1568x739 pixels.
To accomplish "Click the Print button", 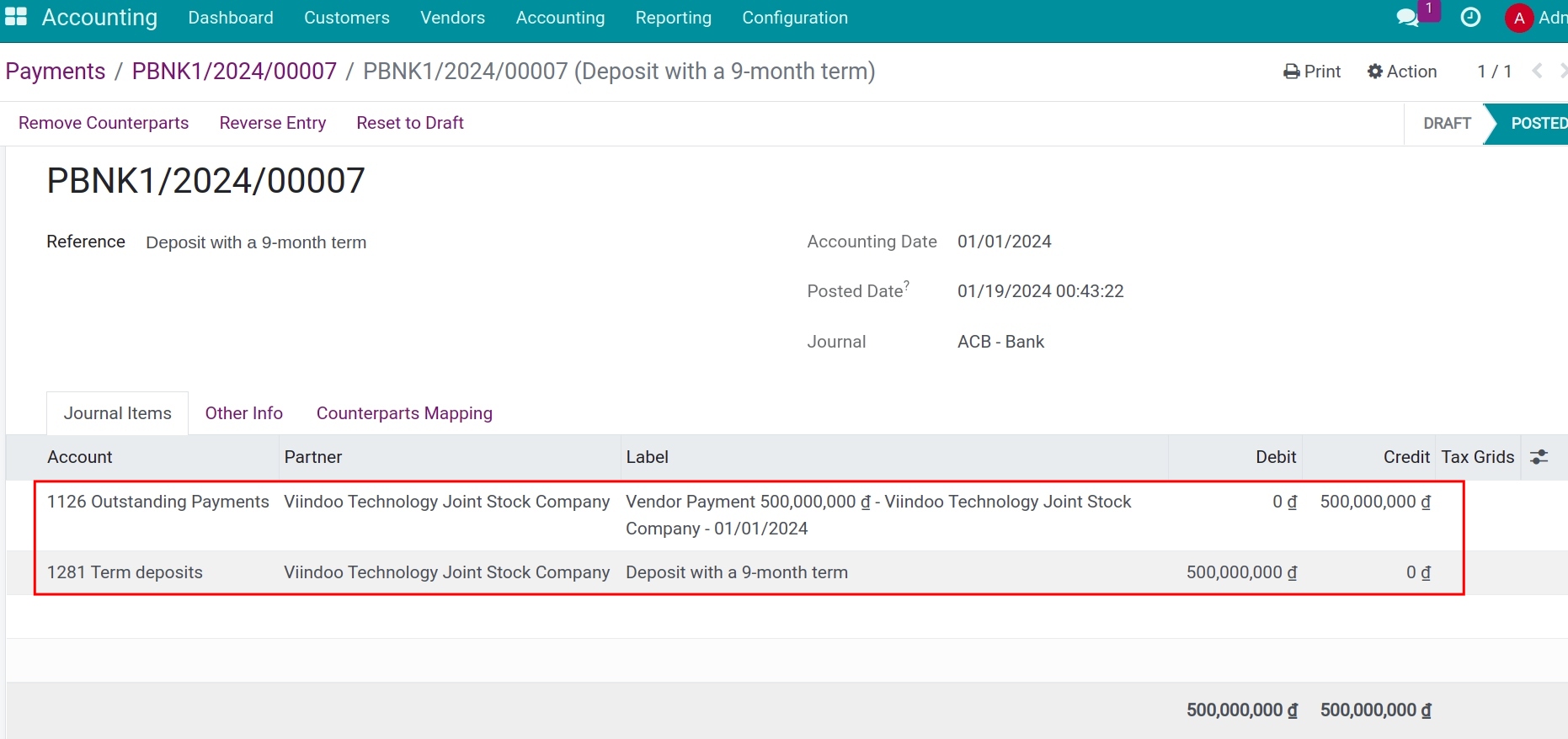I will click(1312, 72).
